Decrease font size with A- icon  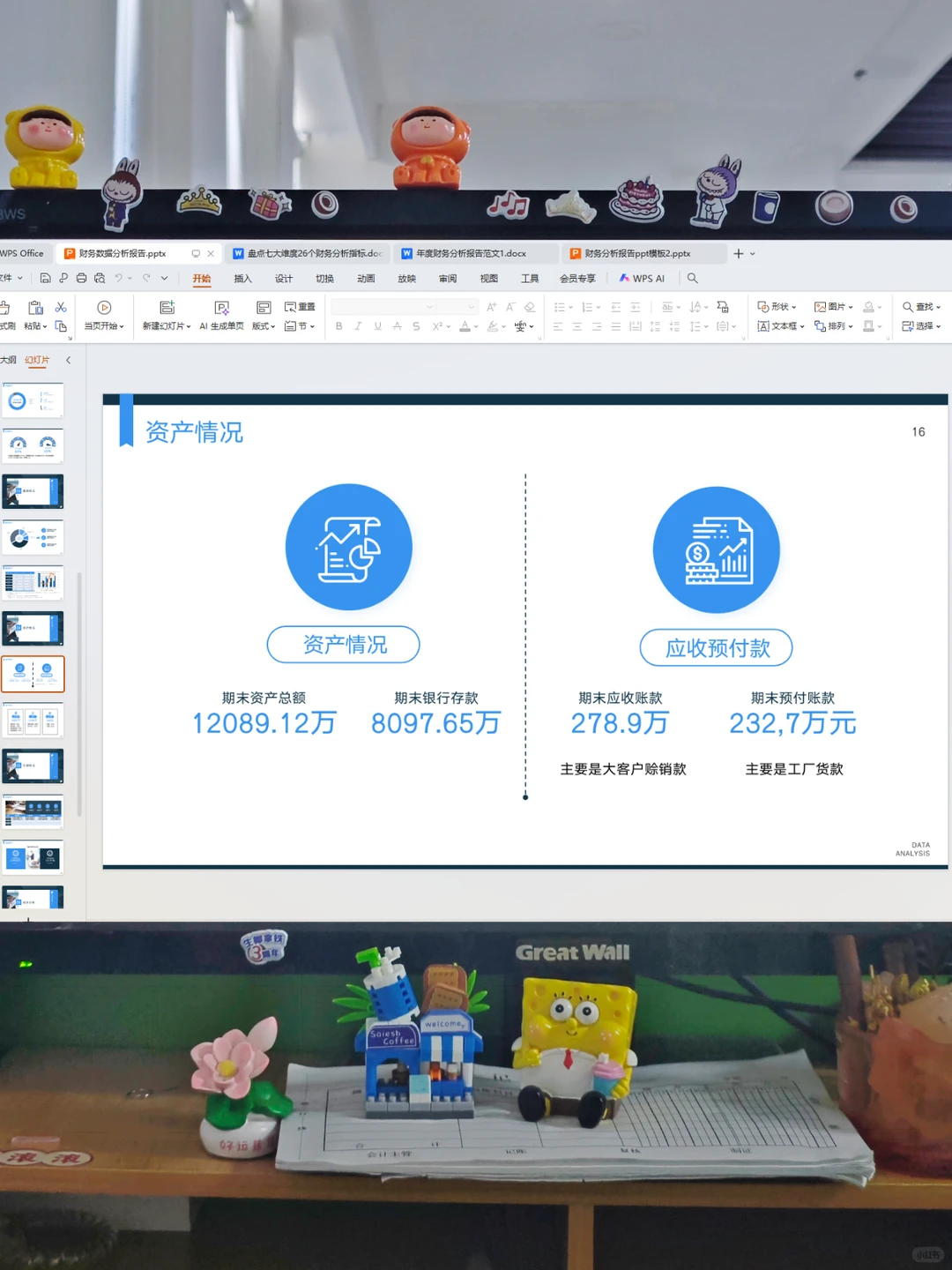[510, 307]
